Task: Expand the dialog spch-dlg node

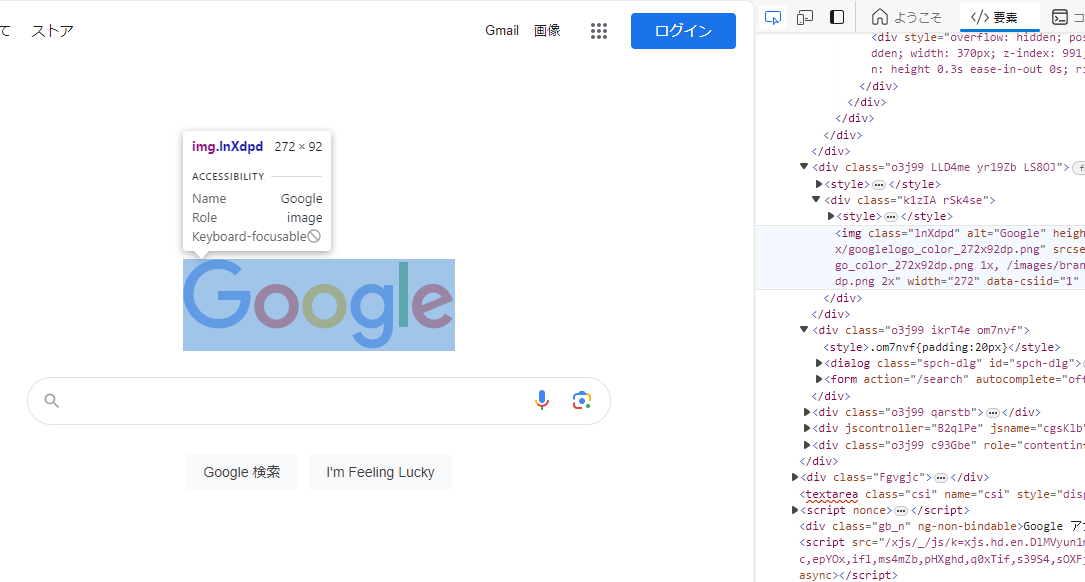Action: [819, 362]
